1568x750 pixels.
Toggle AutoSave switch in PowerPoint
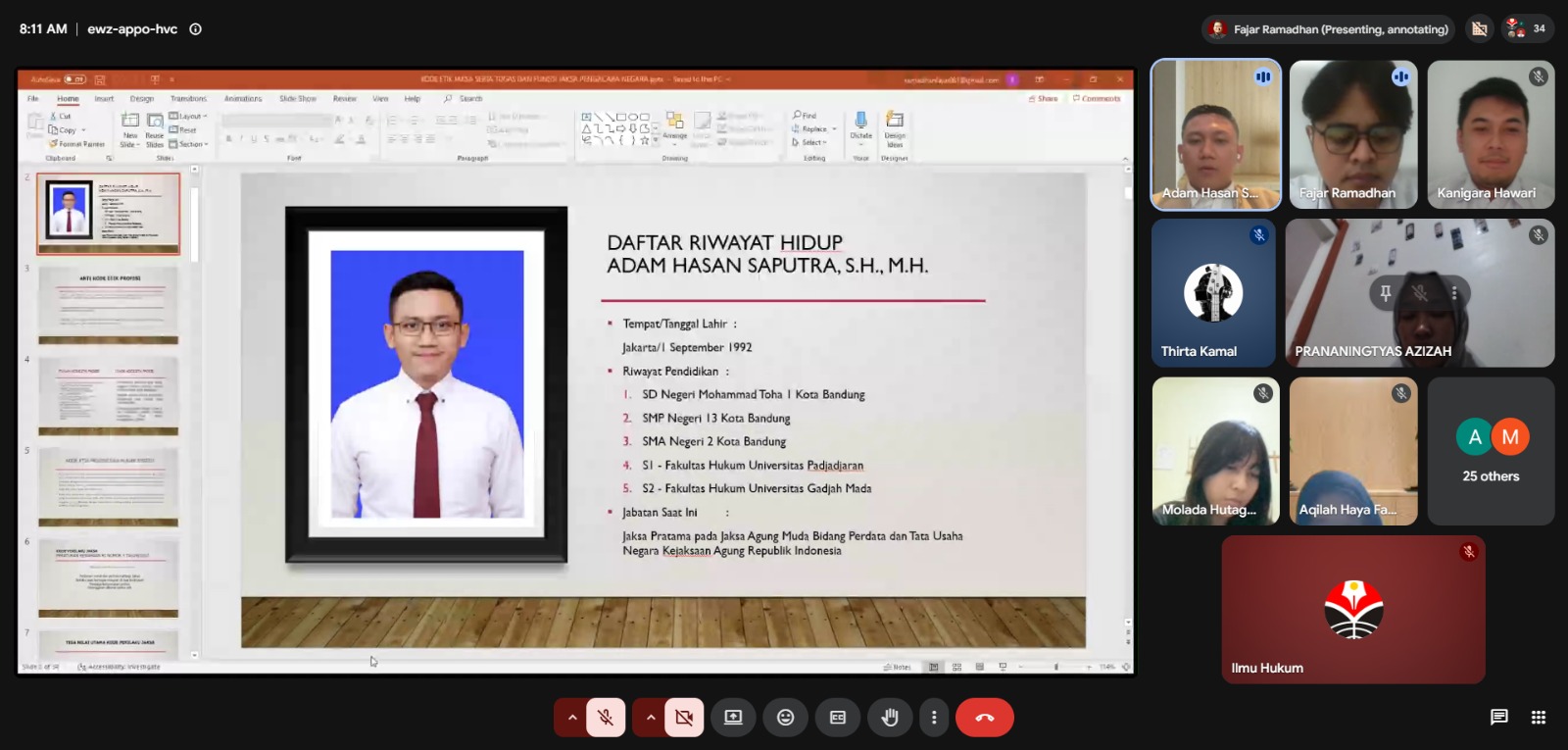coord(74,79)
